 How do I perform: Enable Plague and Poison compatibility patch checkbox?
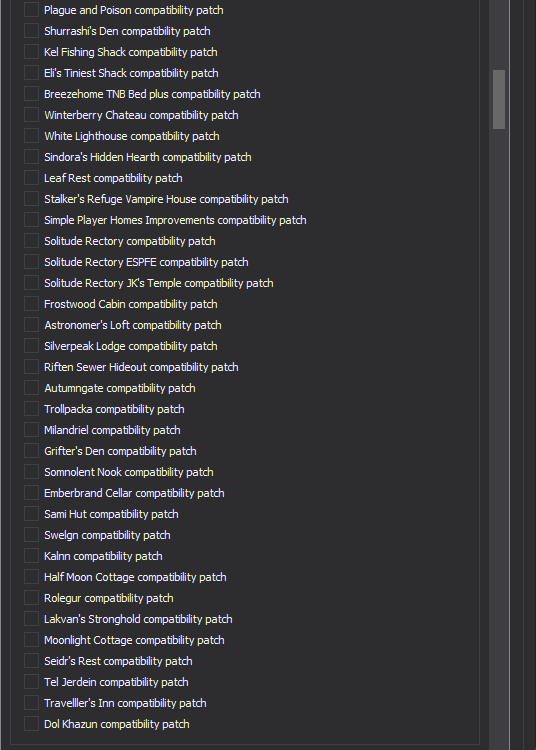pos(32,10)
